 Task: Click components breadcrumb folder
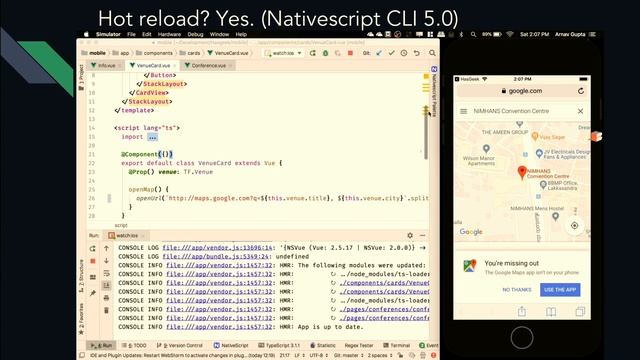point(154,53)
